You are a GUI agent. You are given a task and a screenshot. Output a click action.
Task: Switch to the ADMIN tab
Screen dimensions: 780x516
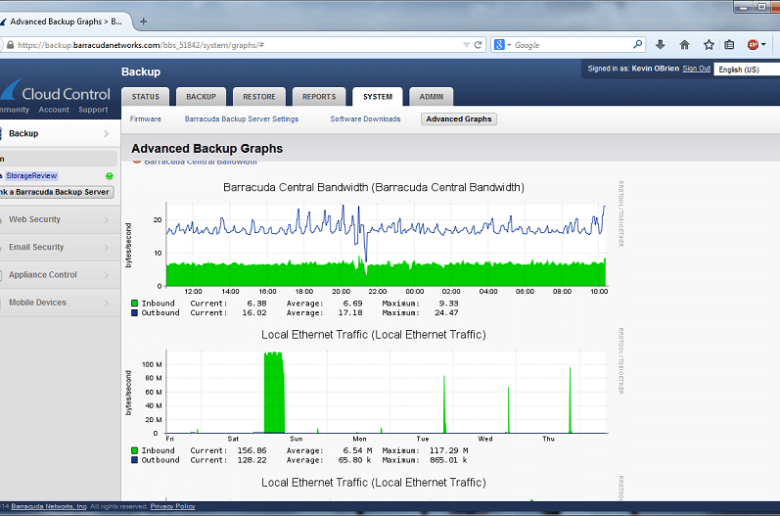click(431, 97)
